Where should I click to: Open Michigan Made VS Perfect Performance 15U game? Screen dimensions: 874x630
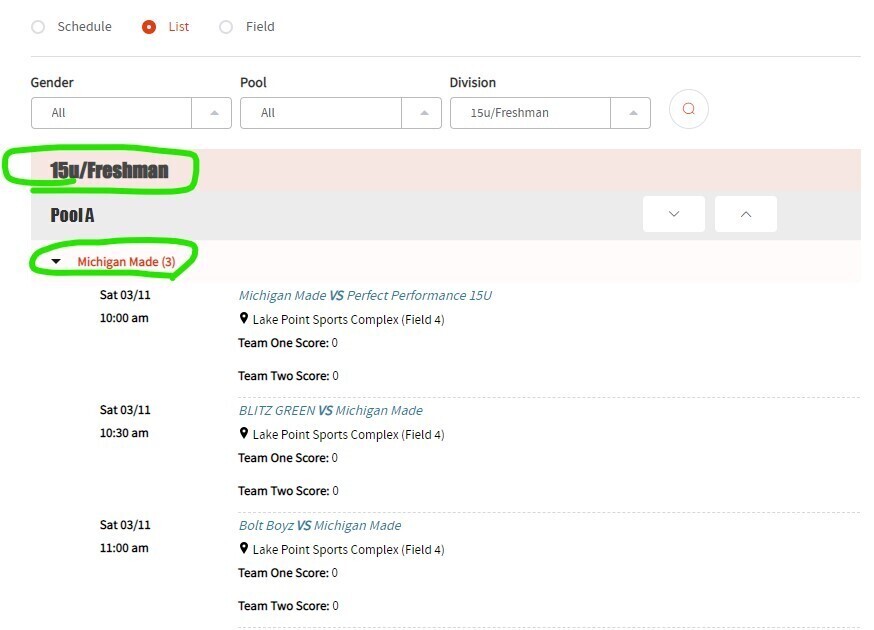point(365,295)
